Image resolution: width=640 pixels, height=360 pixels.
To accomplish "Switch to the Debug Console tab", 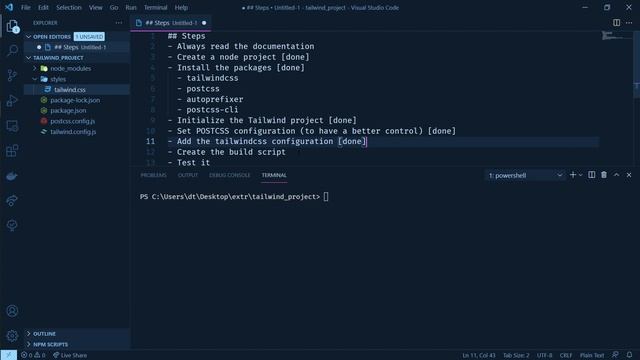I will (x=230, y=175).
